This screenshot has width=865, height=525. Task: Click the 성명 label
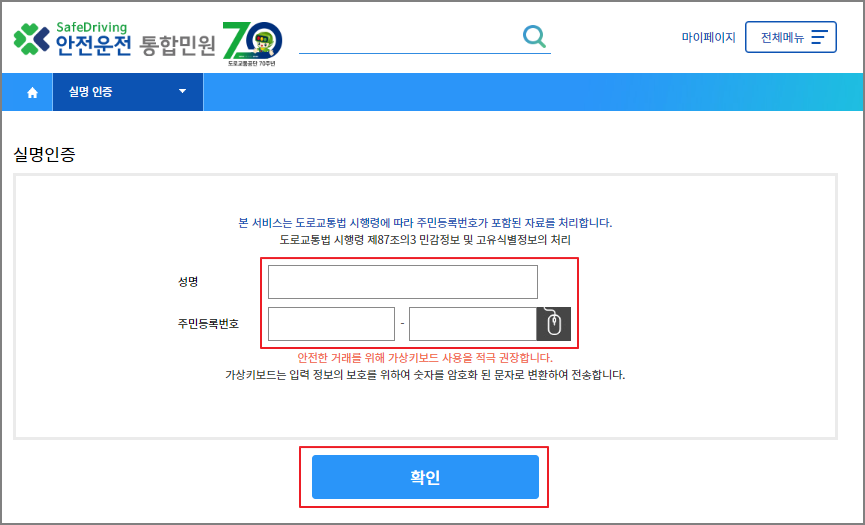pyautogui.click(x=188, y=282)
